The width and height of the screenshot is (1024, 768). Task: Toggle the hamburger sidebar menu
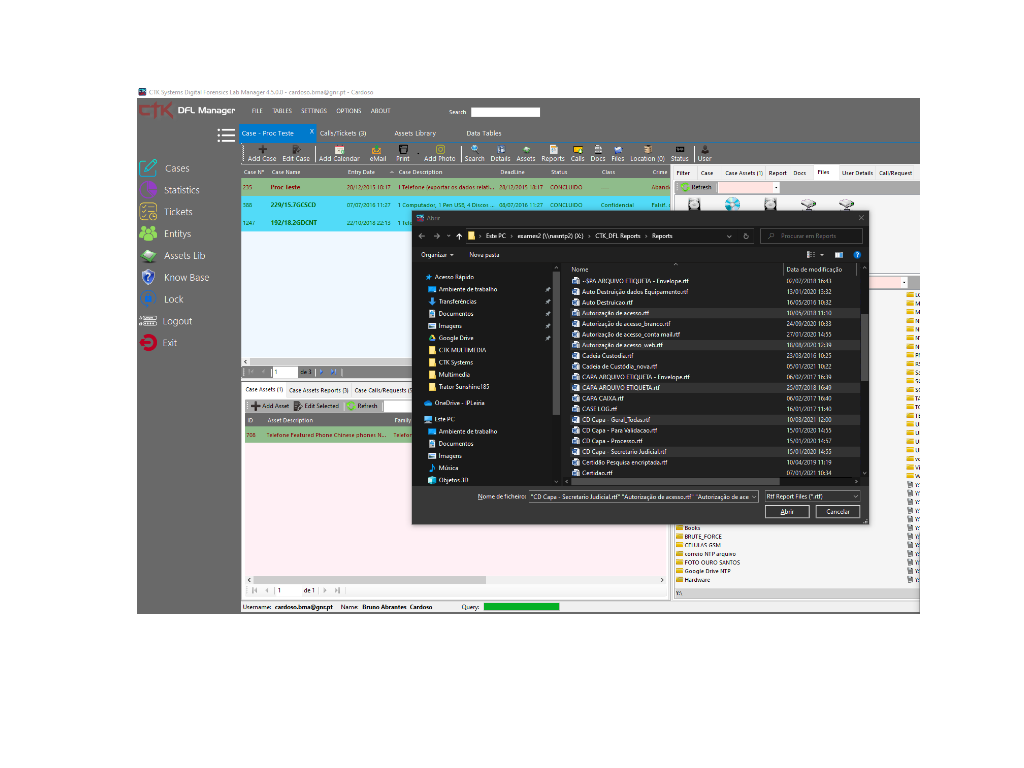(226, 134)
